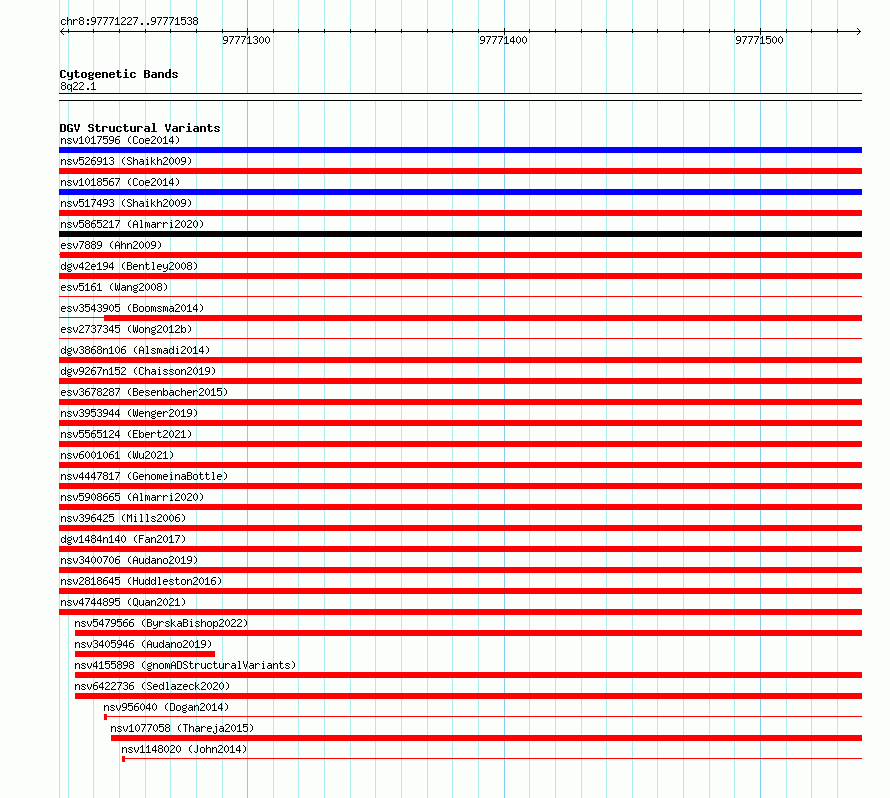
Task: Click the chr8:97771227..97771538 coordinate label
Action: point(129,22)
